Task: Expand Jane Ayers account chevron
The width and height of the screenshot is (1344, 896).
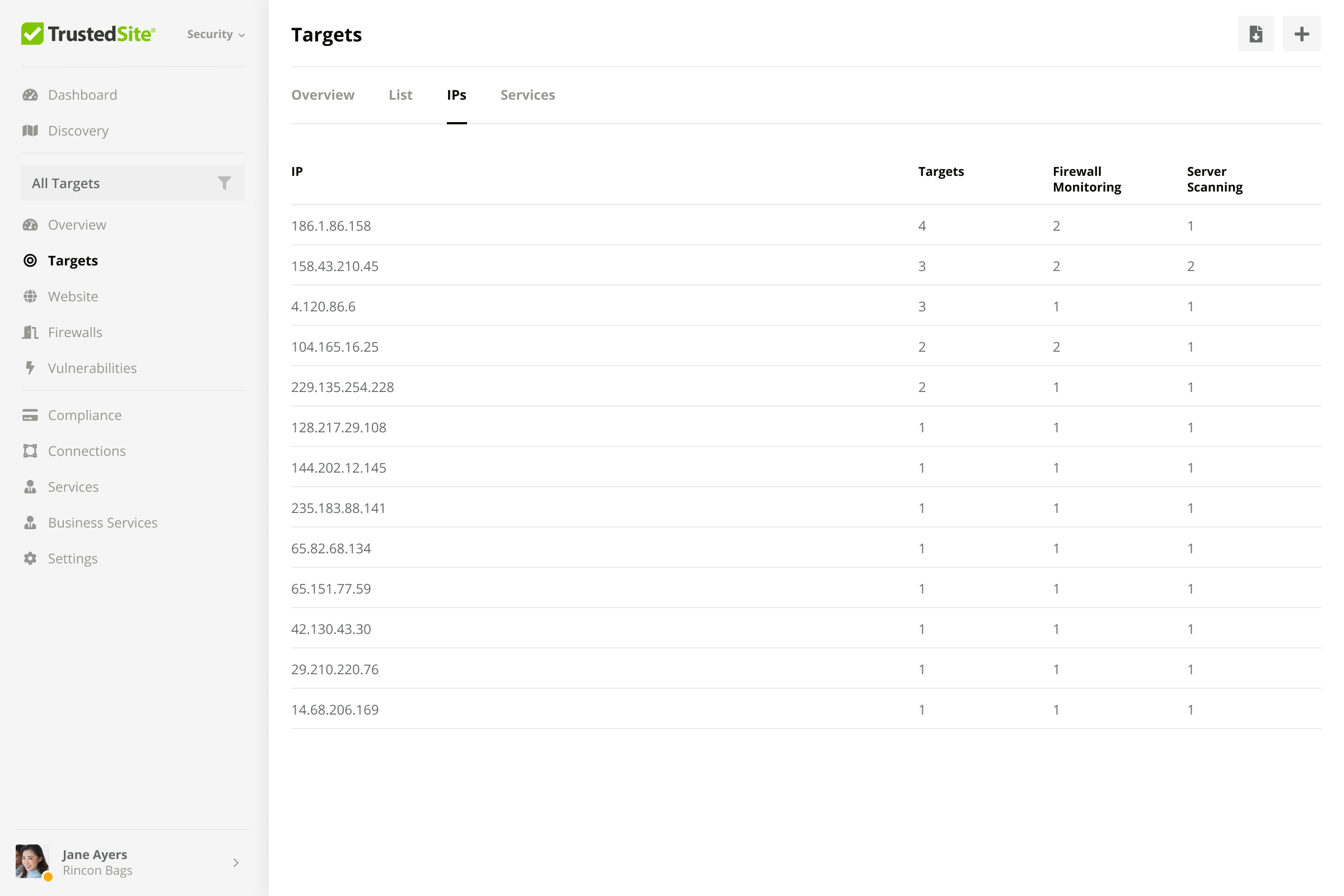Action: click(x=235, y=862)
